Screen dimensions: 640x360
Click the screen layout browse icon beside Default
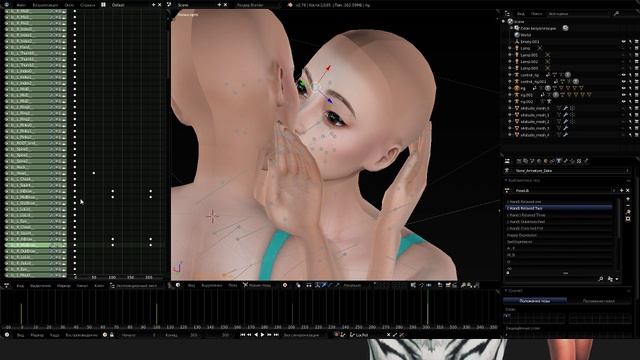103,5
